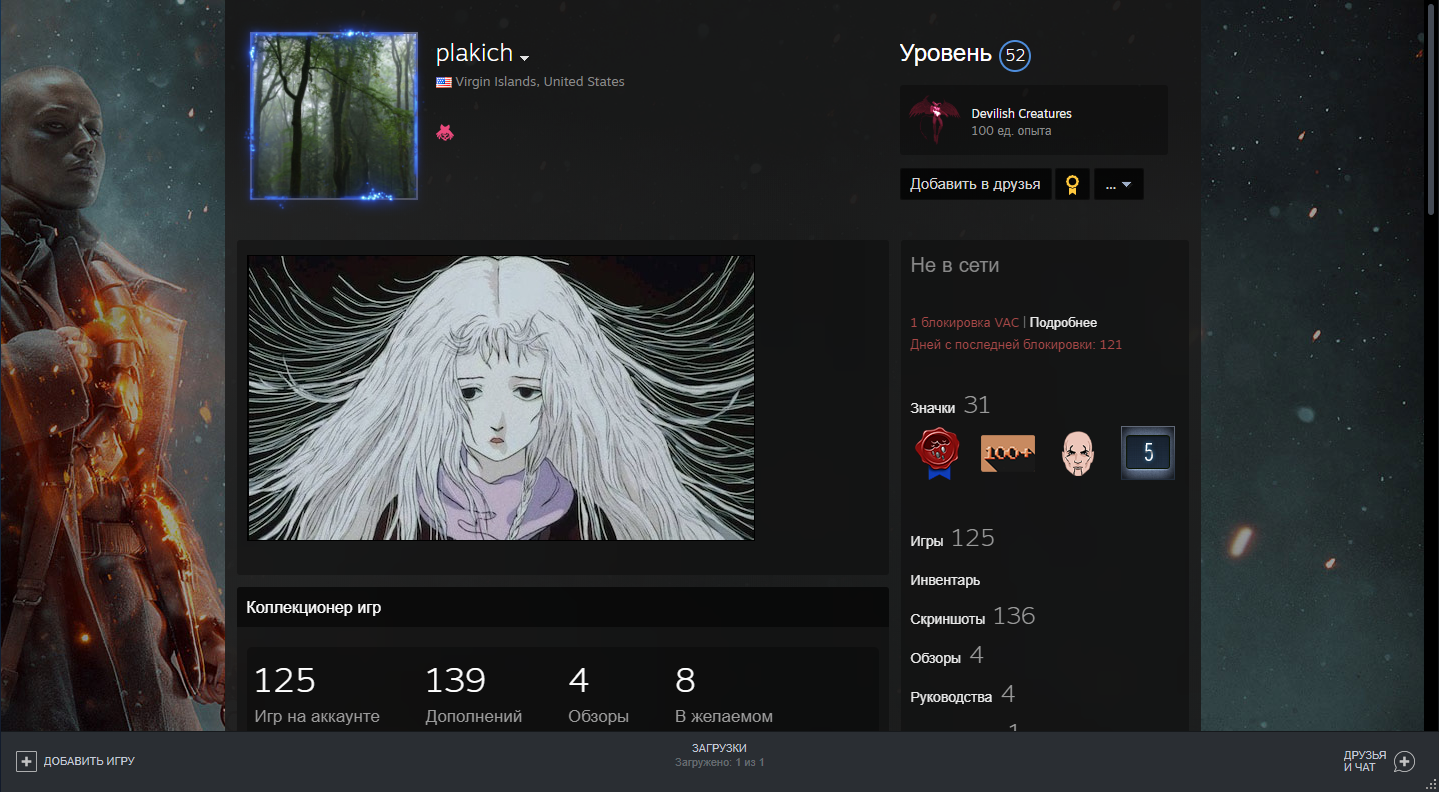Click Дней с последней блокировки: 121
The height and width of the screenshot is (792, 1439).
[x=1016, y=345]
